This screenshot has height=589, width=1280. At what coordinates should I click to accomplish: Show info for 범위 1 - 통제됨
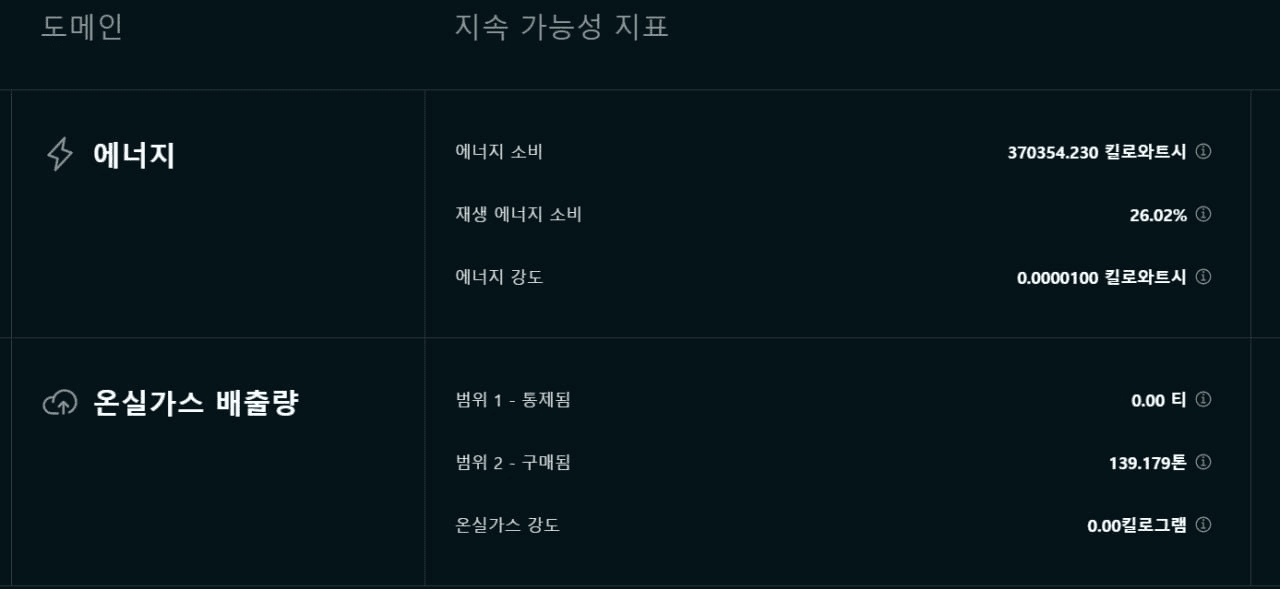point(1203,400)
